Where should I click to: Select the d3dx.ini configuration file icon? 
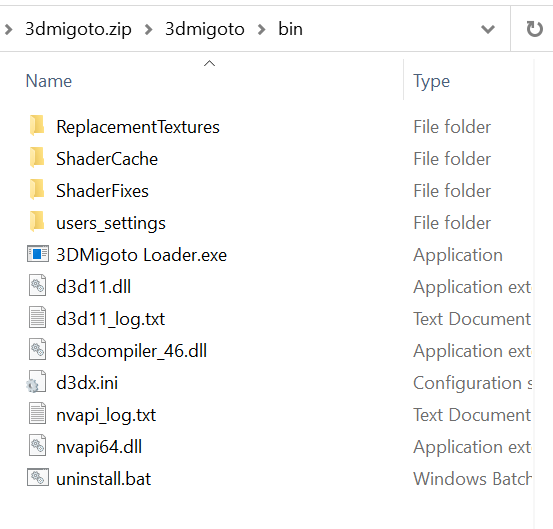click(x=36, y=382)
